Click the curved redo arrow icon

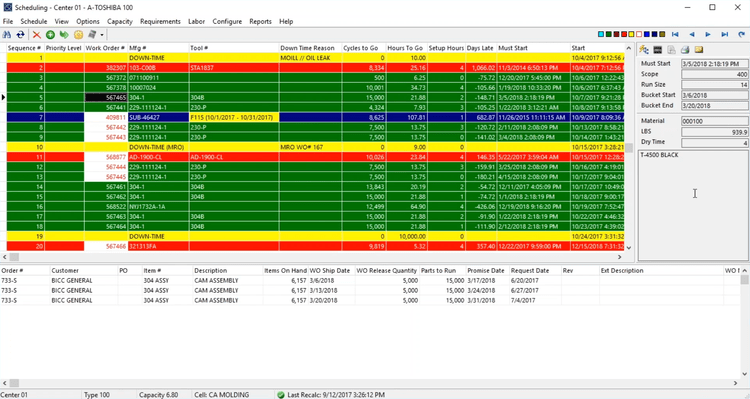(741, 34)
